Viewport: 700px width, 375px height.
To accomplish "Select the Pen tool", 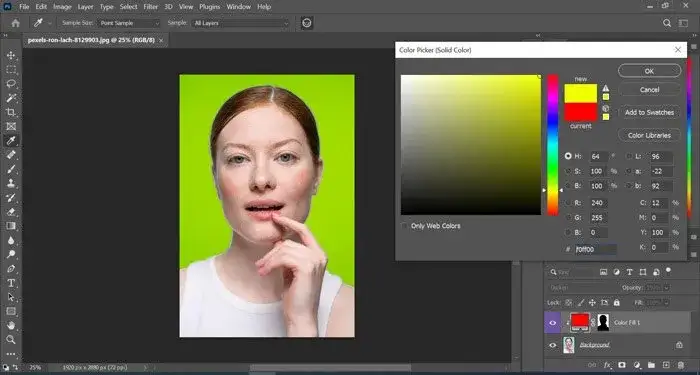I will pos(11,269).
